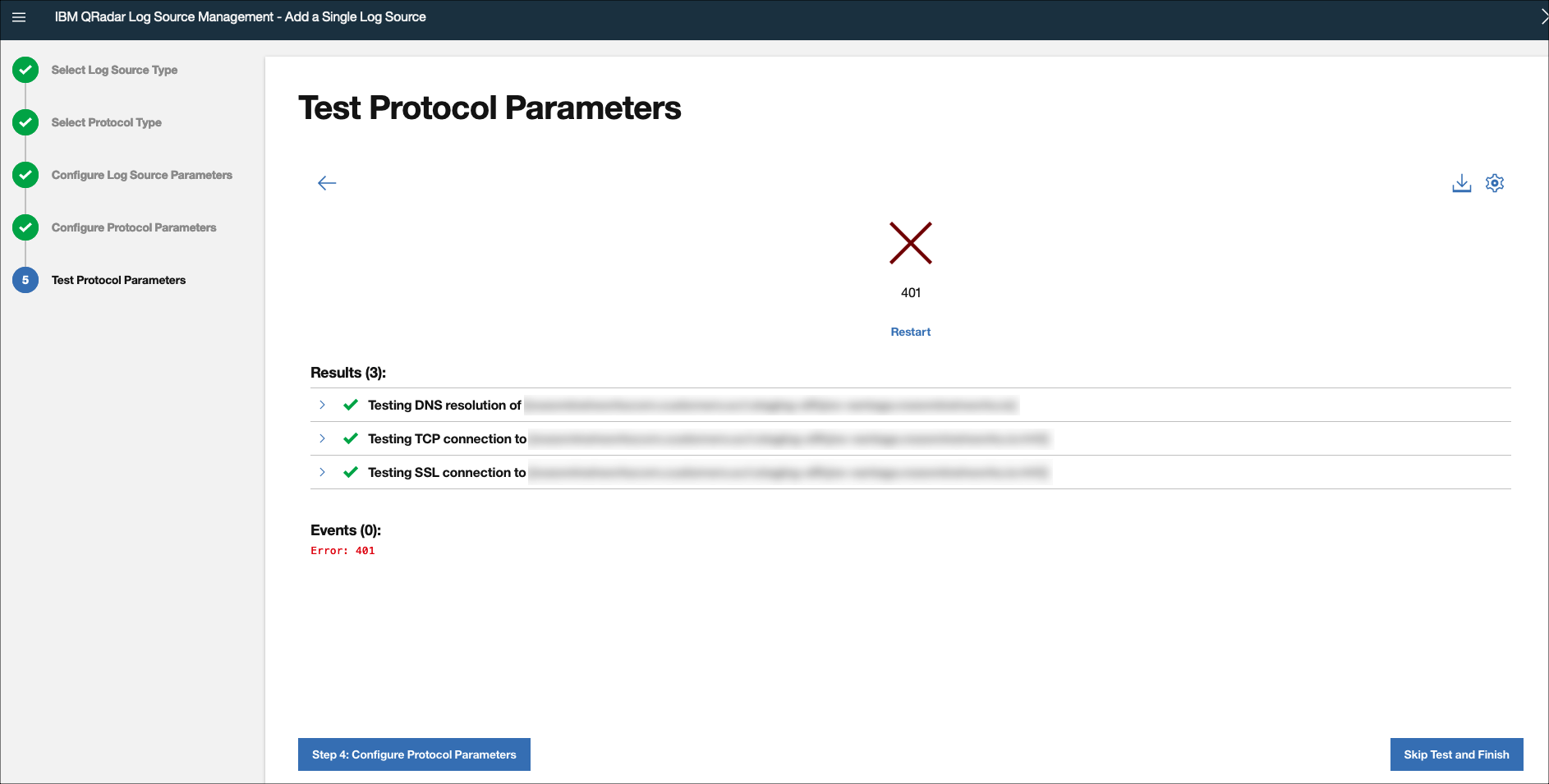Click the step 5 number badge
This screenshot has height=784, width=1549.
tap(25, 280)
